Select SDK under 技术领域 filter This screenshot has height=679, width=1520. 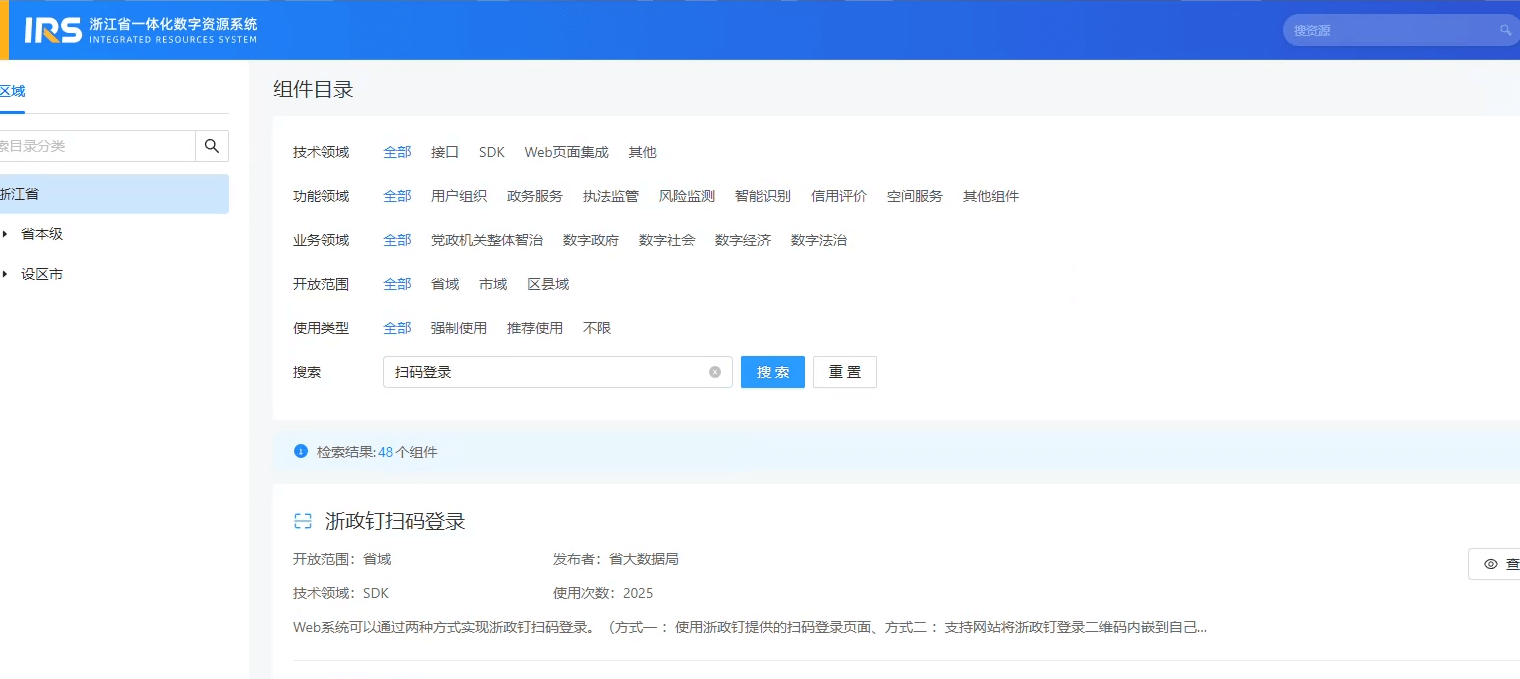[491, 152]
